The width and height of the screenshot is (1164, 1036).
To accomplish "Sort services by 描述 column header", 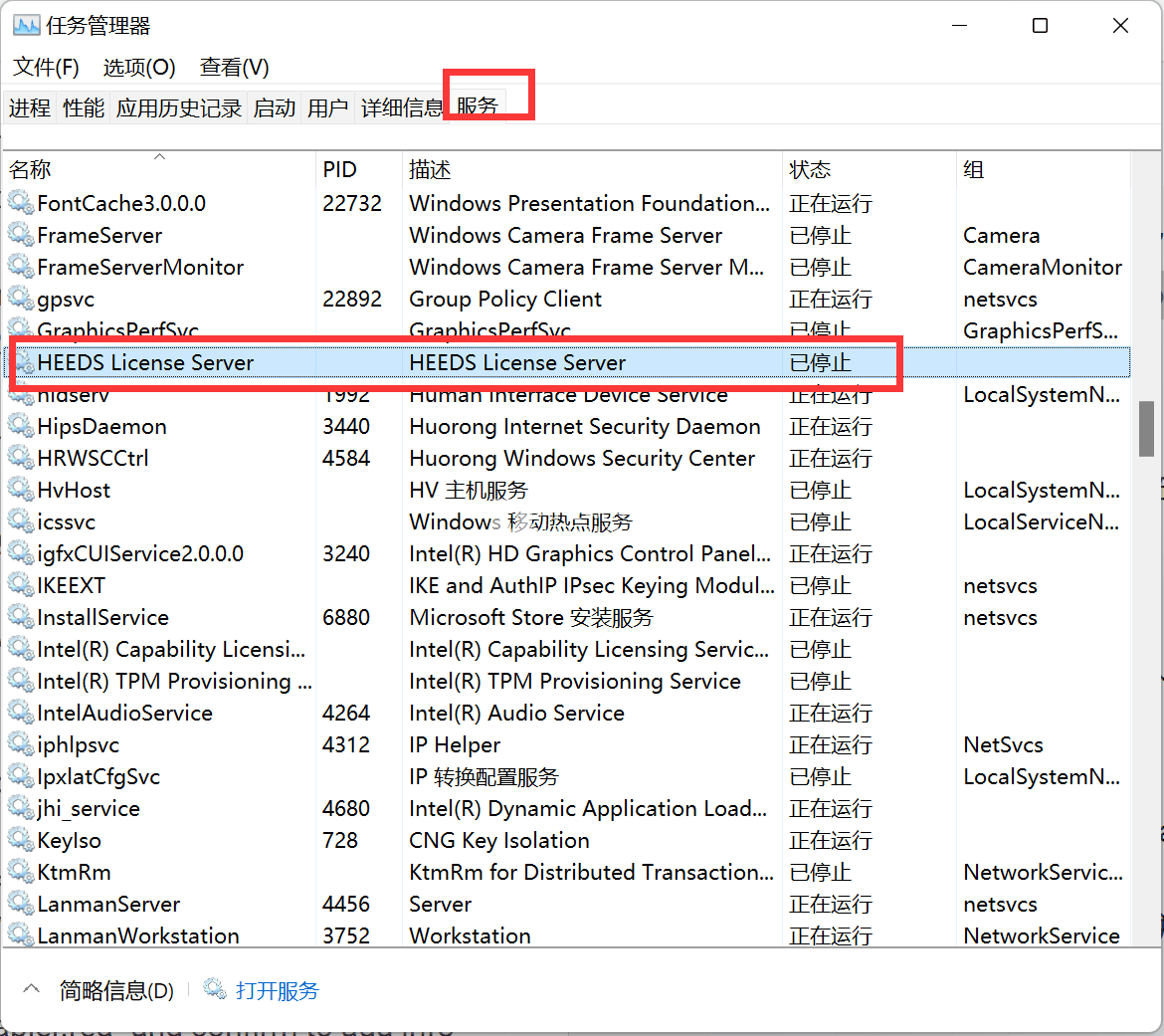I will 592,169.
